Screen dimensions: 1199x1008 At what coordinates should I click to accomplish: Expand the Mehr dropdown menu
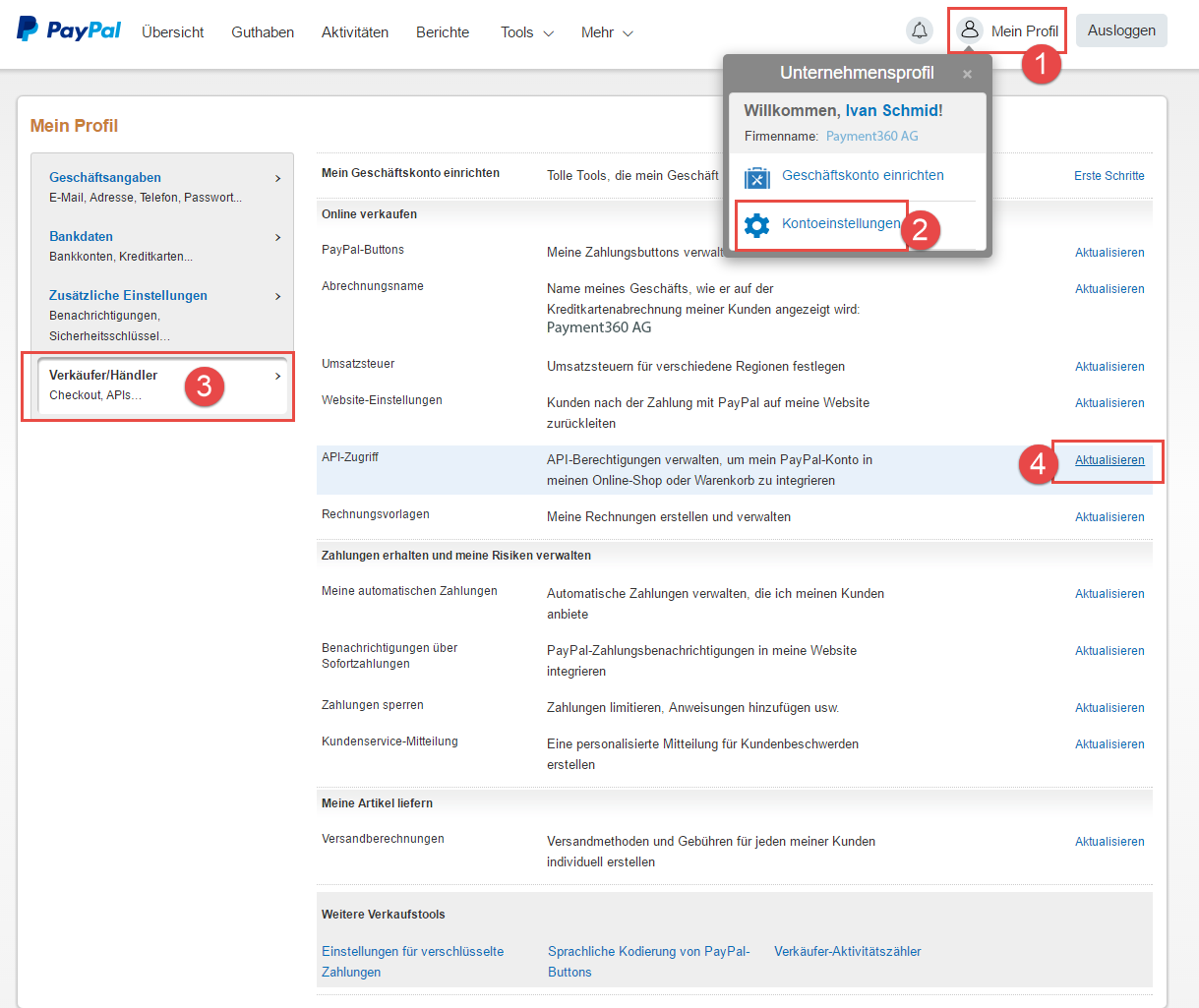pos(607,32)
